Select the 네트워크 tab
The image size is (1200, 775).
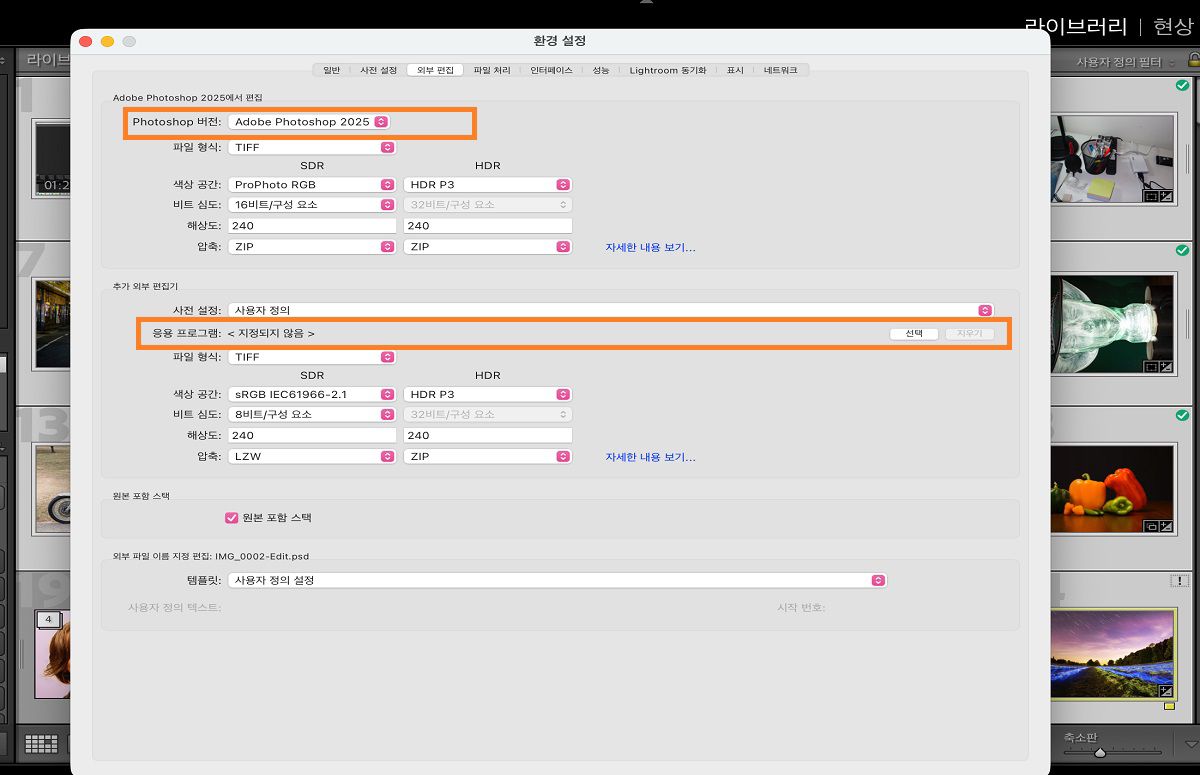(x=782, y=70)
